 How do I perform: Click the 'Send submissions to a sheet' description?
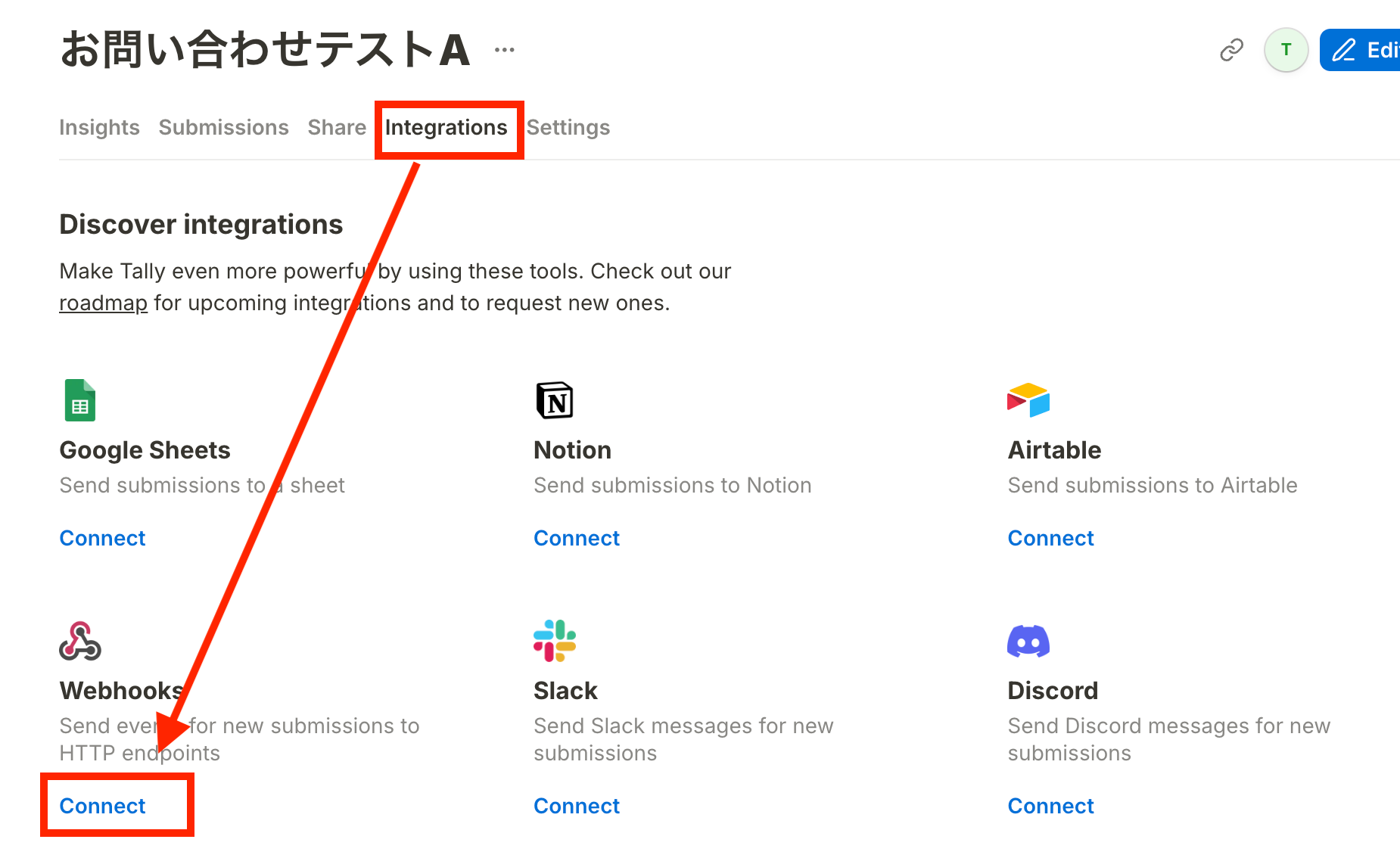pos(202,485)
